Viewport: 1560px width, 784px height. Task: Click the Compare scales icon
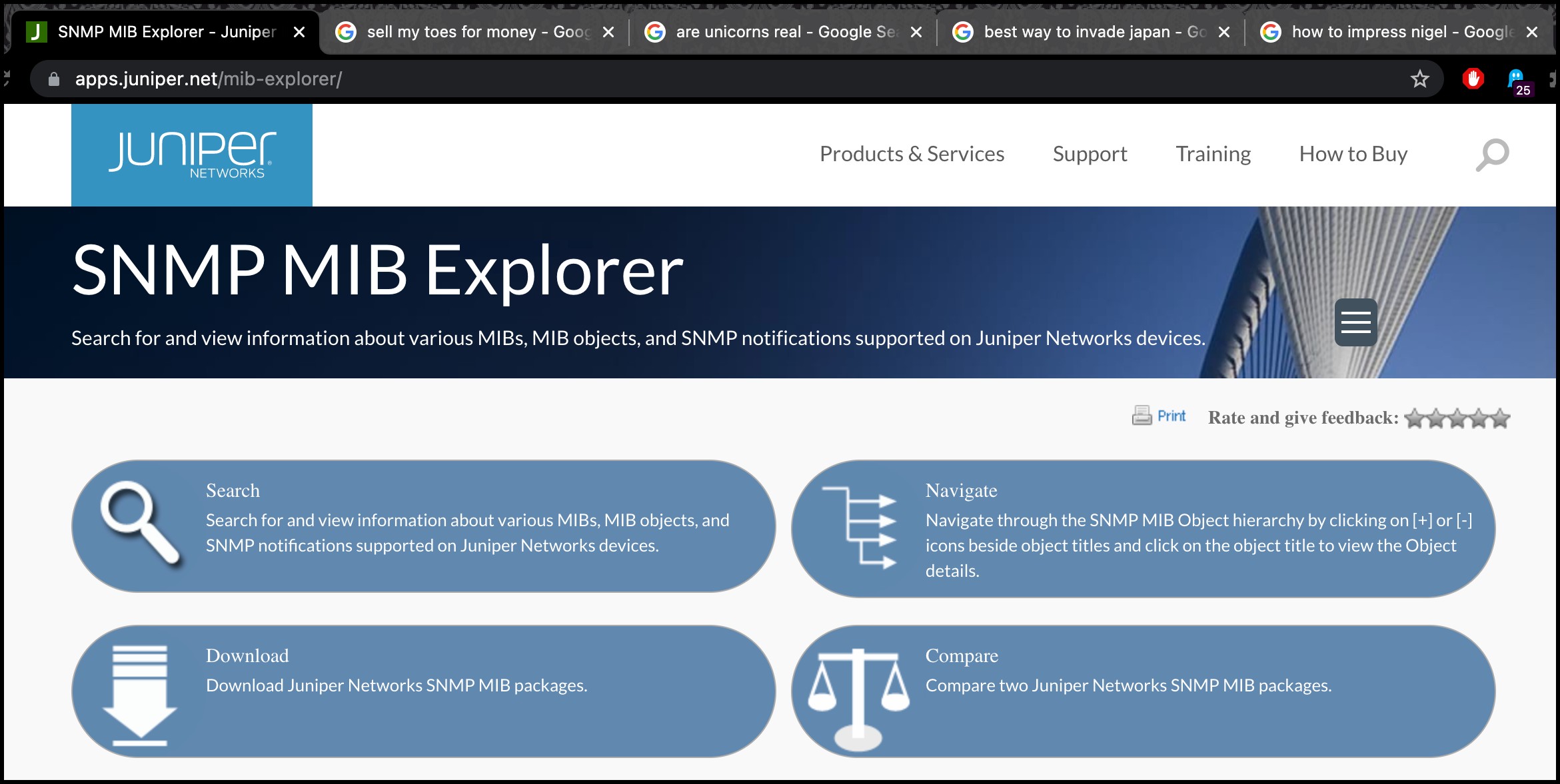[x=859, y=699]
